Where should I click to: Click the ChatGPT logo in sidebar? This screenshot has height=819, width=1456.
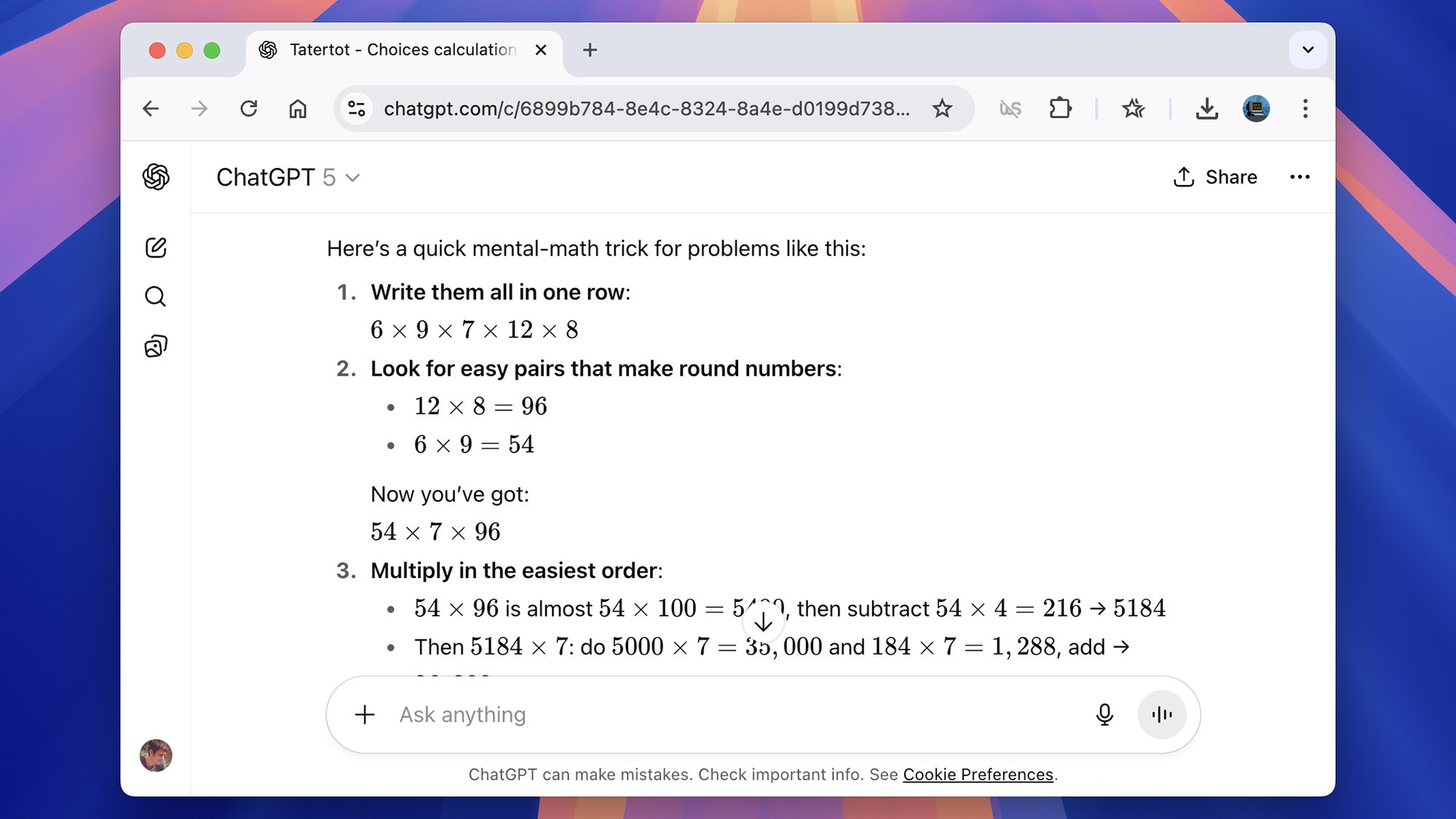coord(156,177)
